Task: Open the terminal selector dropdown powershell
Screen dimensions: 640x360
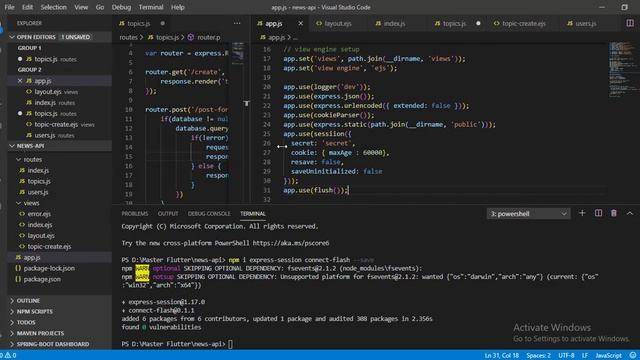Action: 528,214
